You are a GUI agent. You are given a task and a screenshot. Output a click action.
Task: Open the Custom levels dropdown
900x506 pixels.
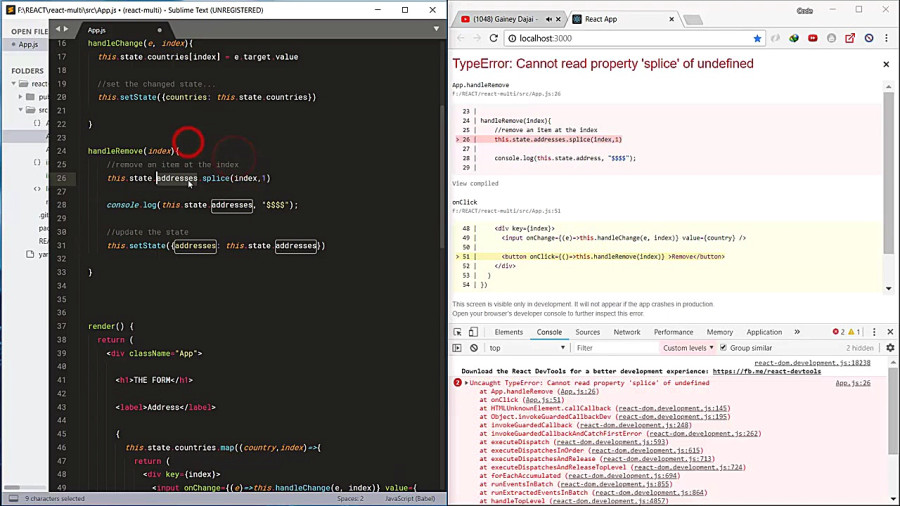tap(688, 348)
